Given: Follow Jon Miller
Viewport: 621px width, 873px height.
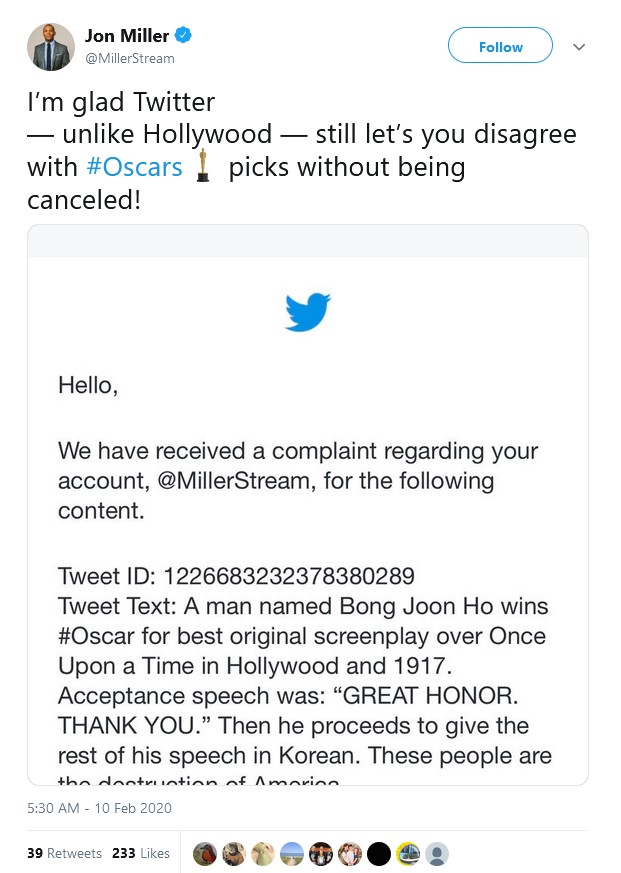Looking at the screenshot, I should coord(500,45).
